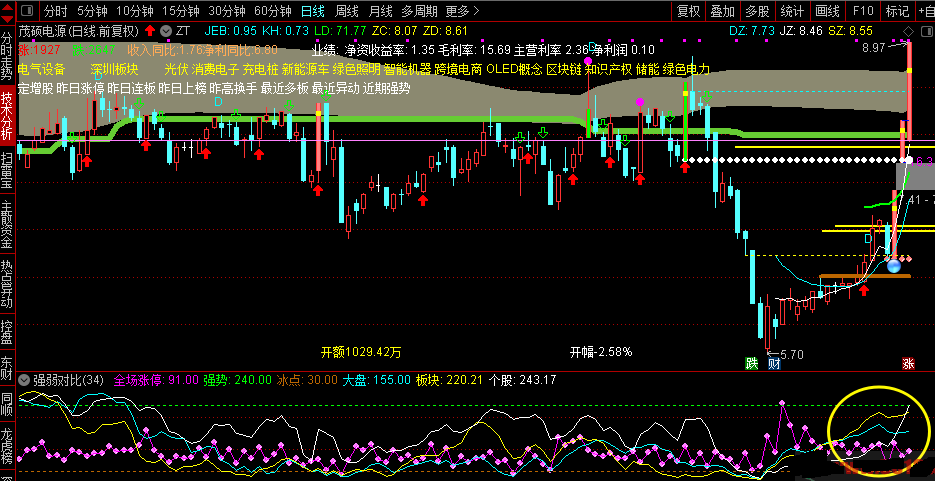Viewport: 935px width, 481px height.
Task: Click the blue sphere marker on chart
Action: (x=893, y=265)
